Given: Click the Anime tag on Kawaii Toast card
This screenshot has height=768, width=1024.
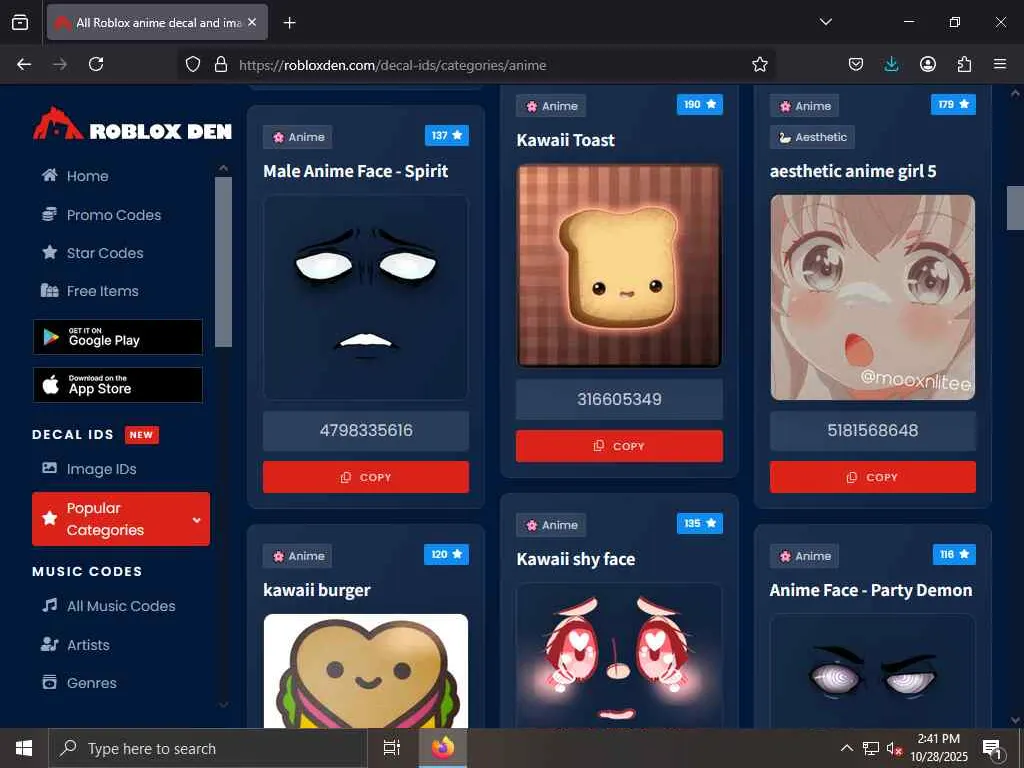Looking at the screenshot, I should point(551,106).
